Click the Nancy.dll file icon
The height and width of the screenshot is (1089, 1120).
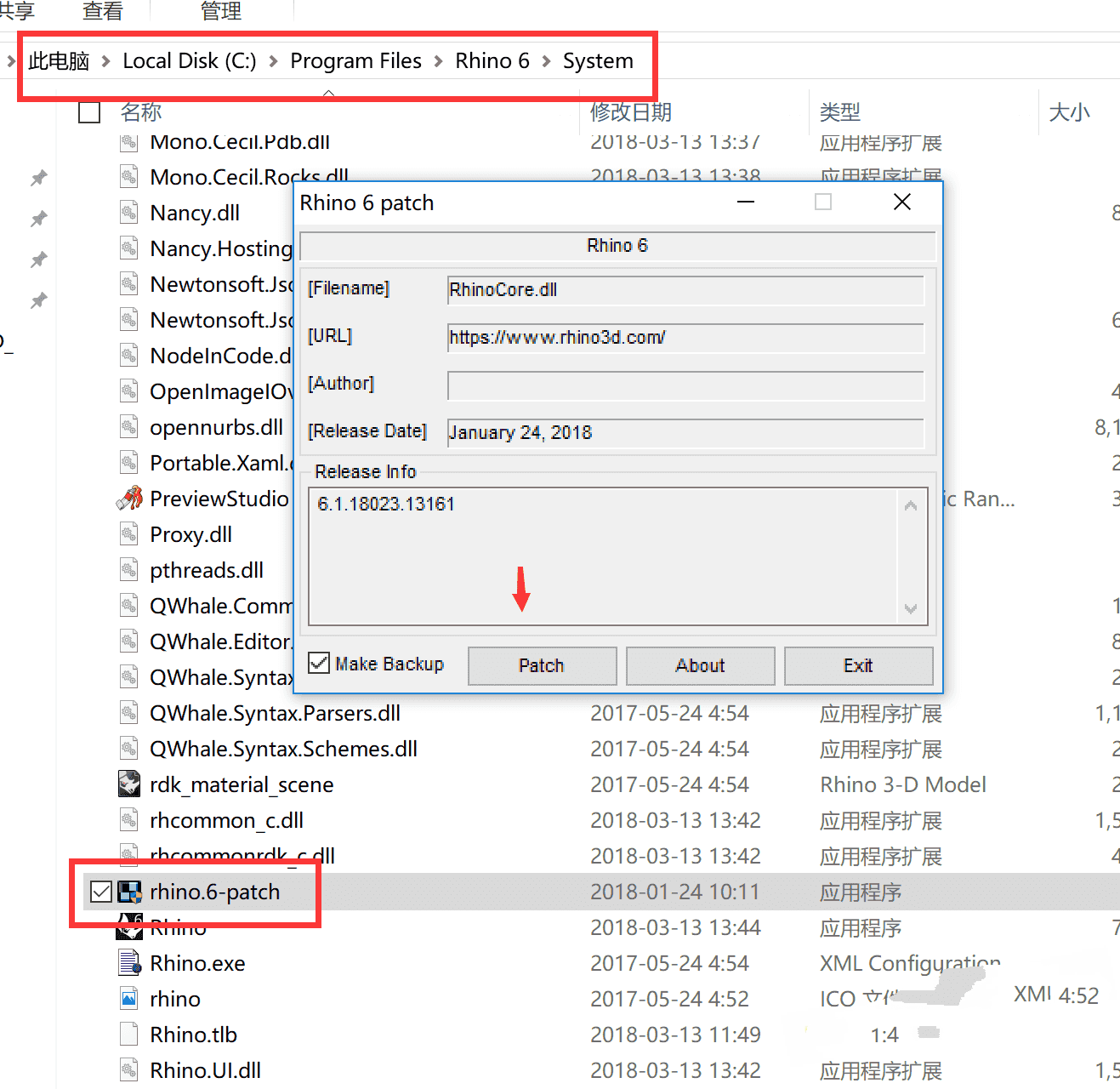pos(129,213)
